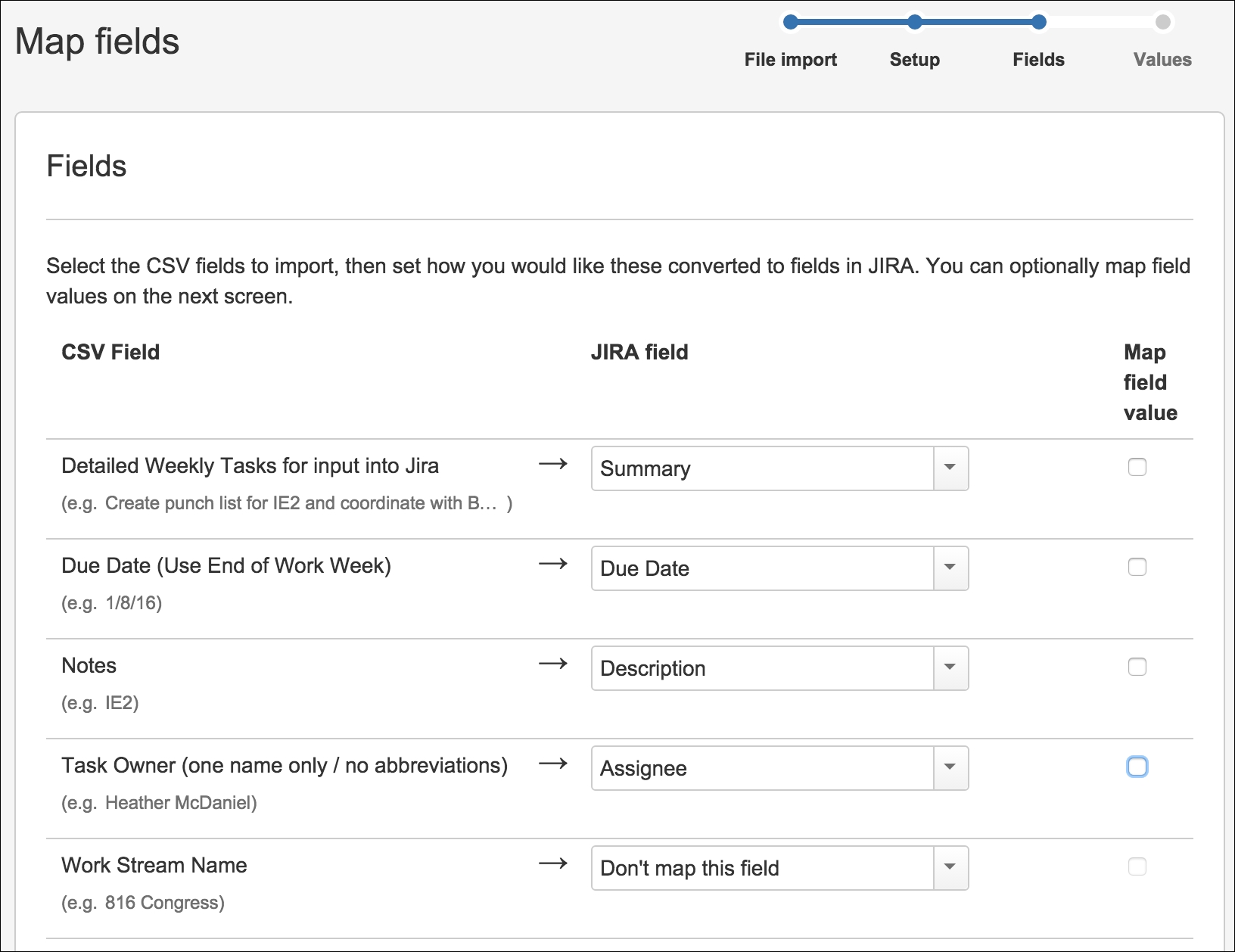Go to the File import step label

click(x=790, y=60)
